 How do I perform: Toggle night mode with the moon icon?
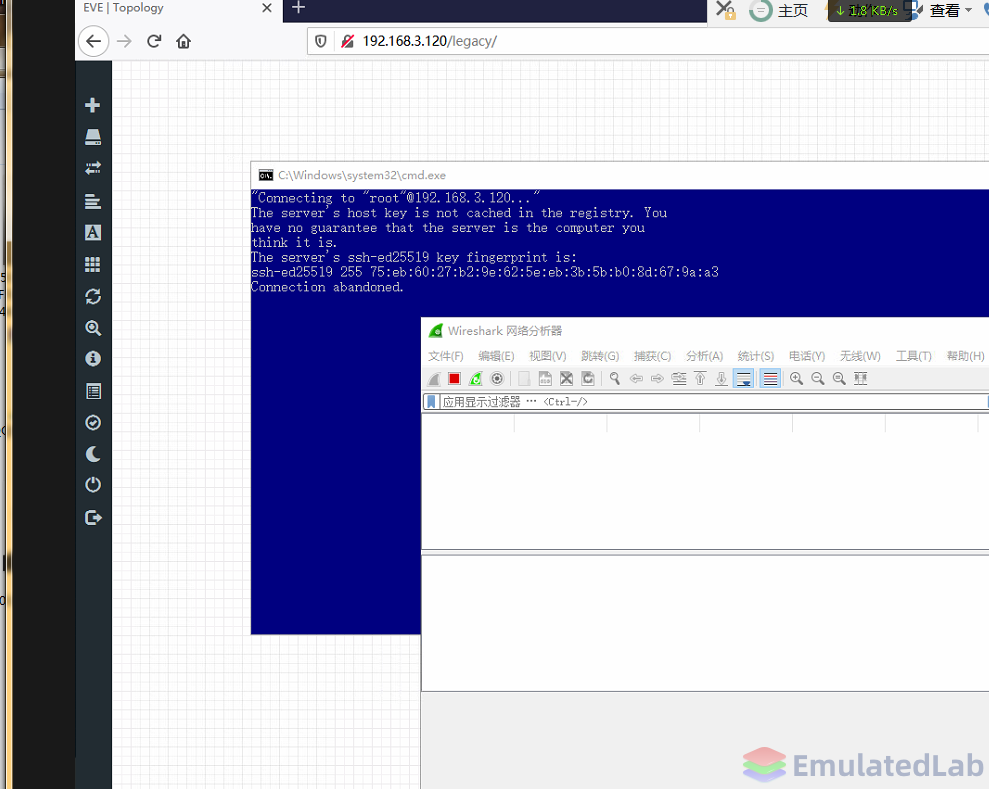pyautogui.click(x=93, y=454)
